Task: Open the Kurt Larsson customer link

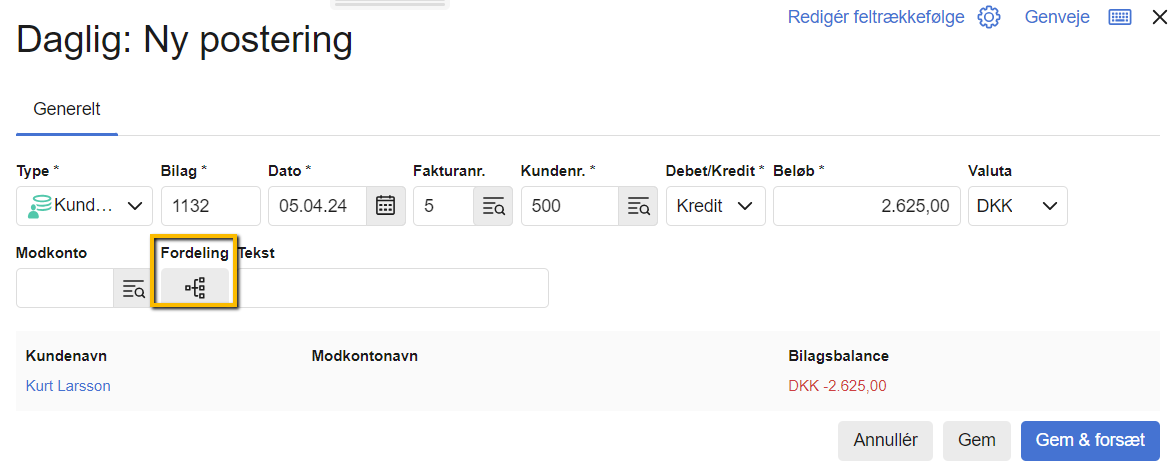Action: click(68, 386)
